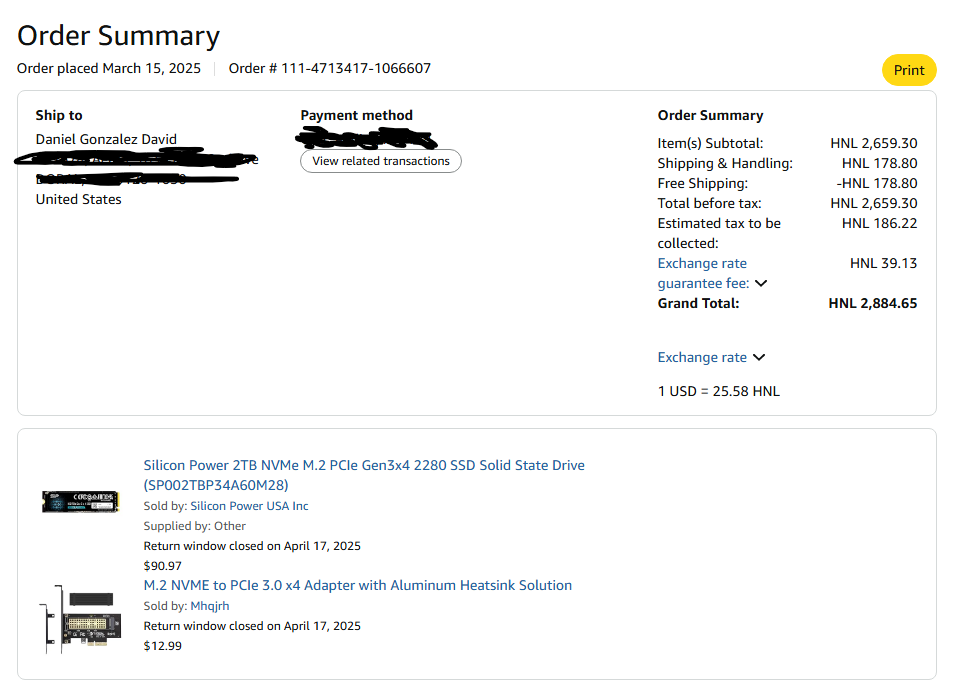Screen dimensions: 957x699
Task: Expand the Exchange rate chevron below Grand Total
Action: pos(759,357)
